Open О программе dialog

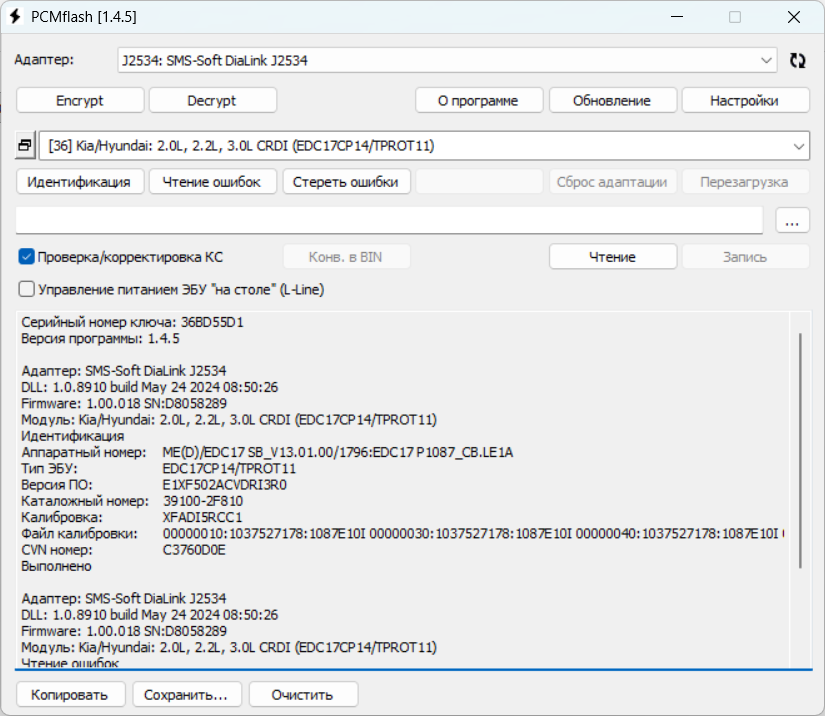click(x=479, y=100)
